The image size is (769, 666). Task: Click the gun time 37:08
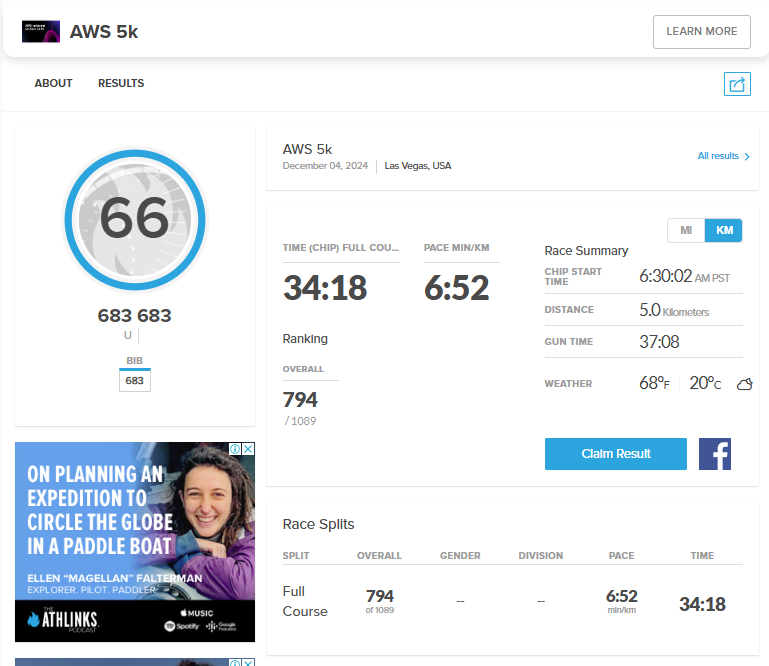coord(659,342)
